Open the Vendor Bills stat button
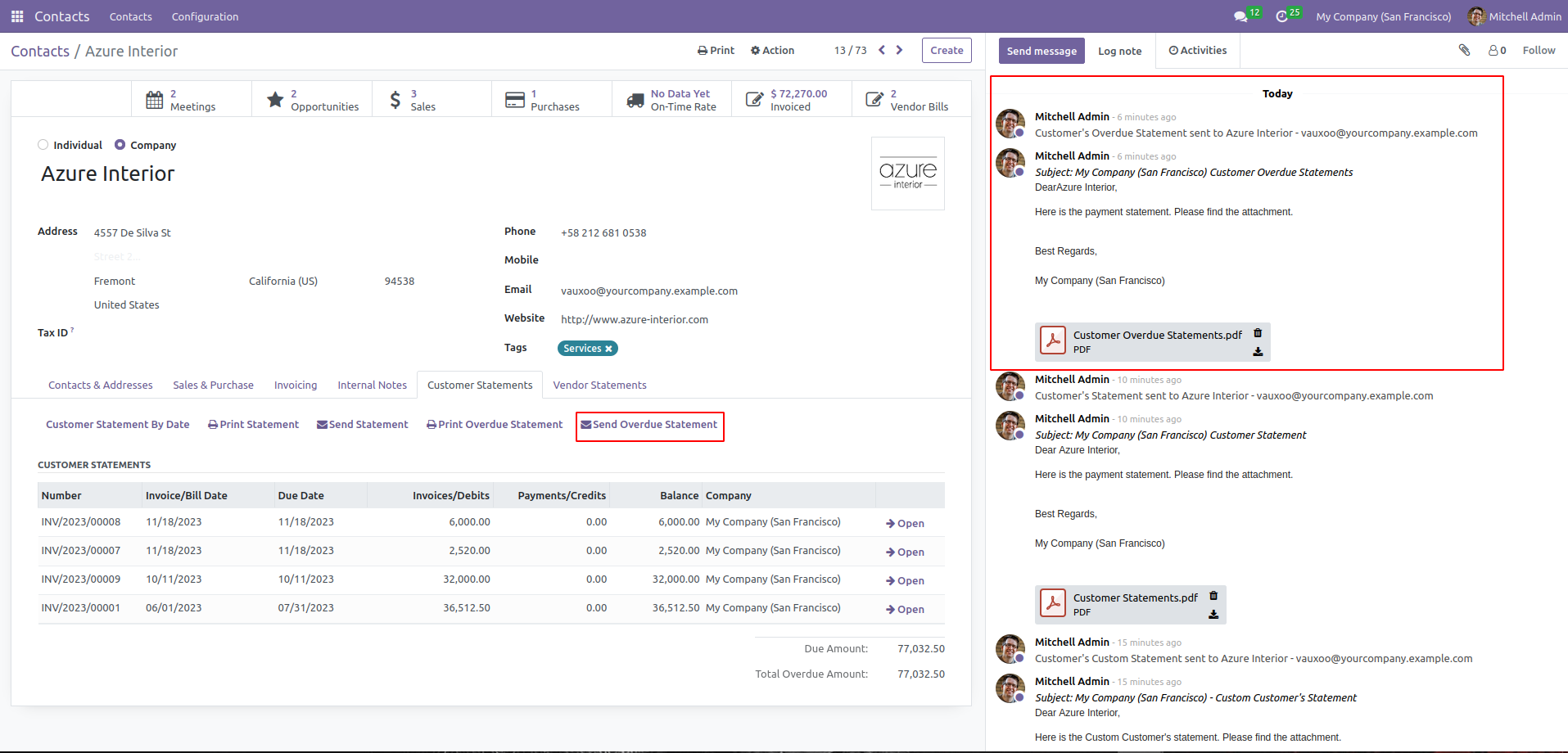Image resolution: width=1568 pixels, height=753 pixels. tap(911, 100)
